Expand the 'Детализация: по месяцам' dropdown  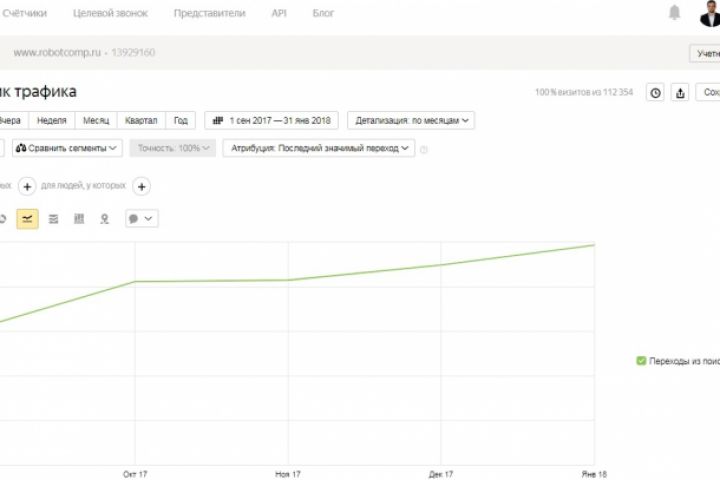point(411,120)
